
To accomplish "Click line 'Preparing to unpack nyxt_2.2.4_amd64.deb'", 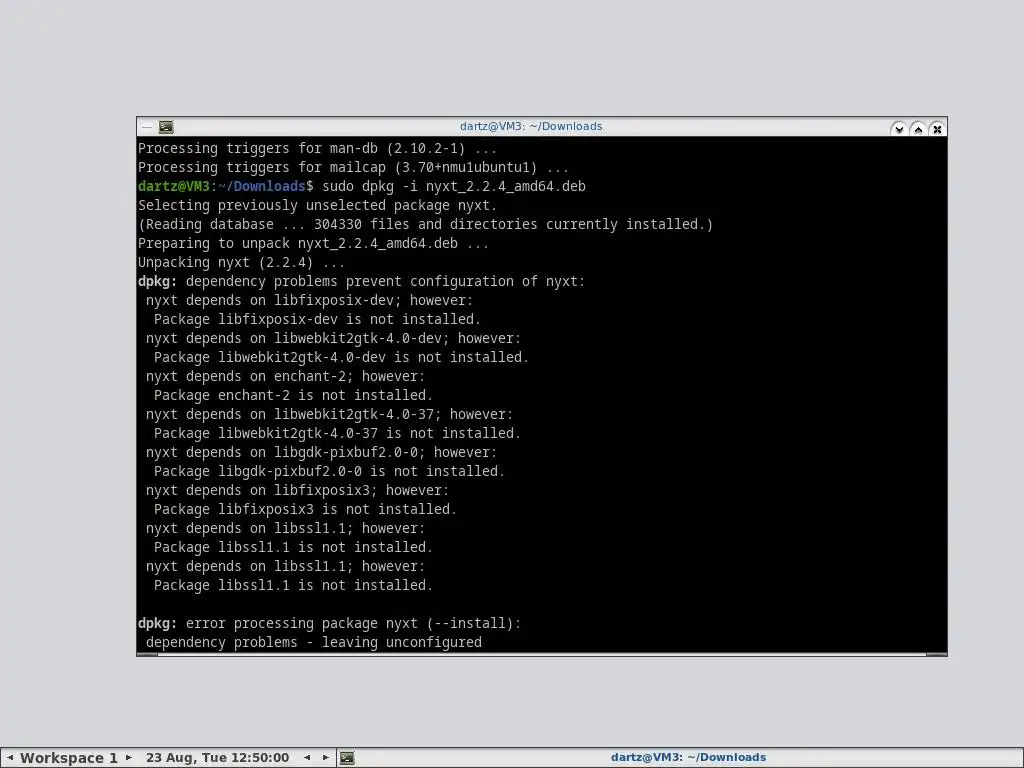I will [313, 243].
